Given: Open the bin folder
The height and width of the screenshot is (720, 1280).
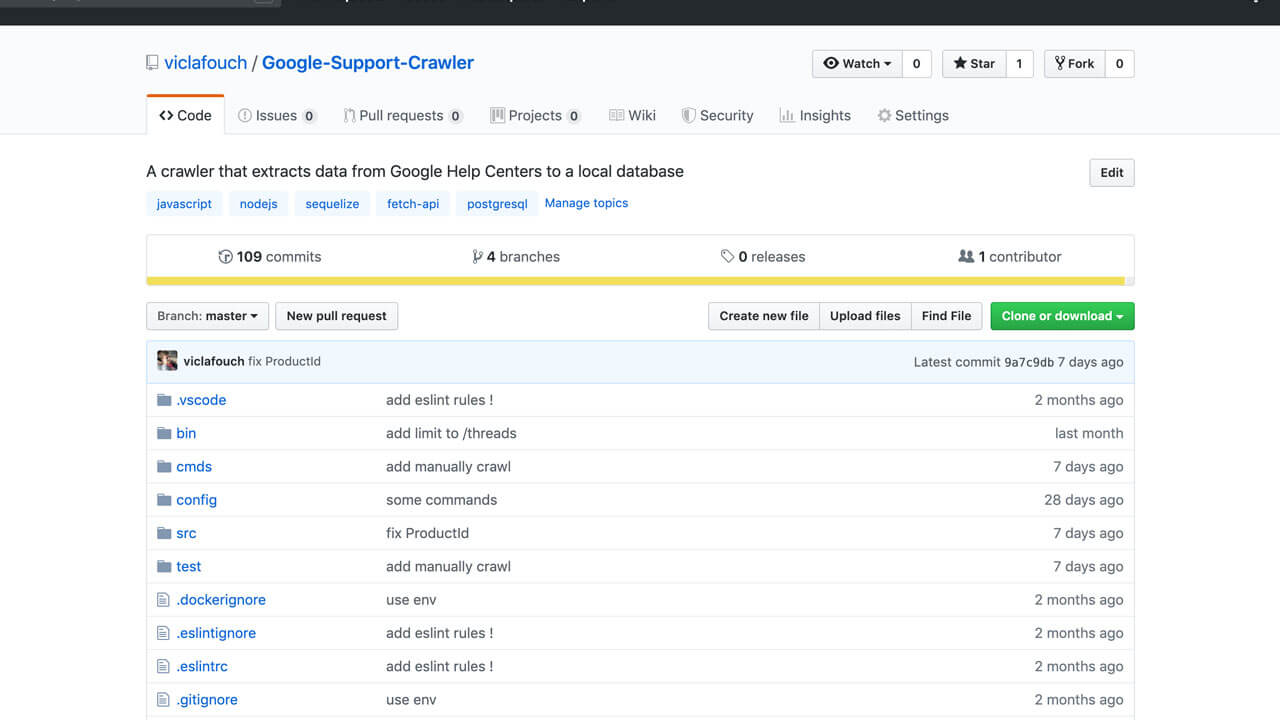Looking at the screenshot, I should pyautogui.click(x=186, y=433).
